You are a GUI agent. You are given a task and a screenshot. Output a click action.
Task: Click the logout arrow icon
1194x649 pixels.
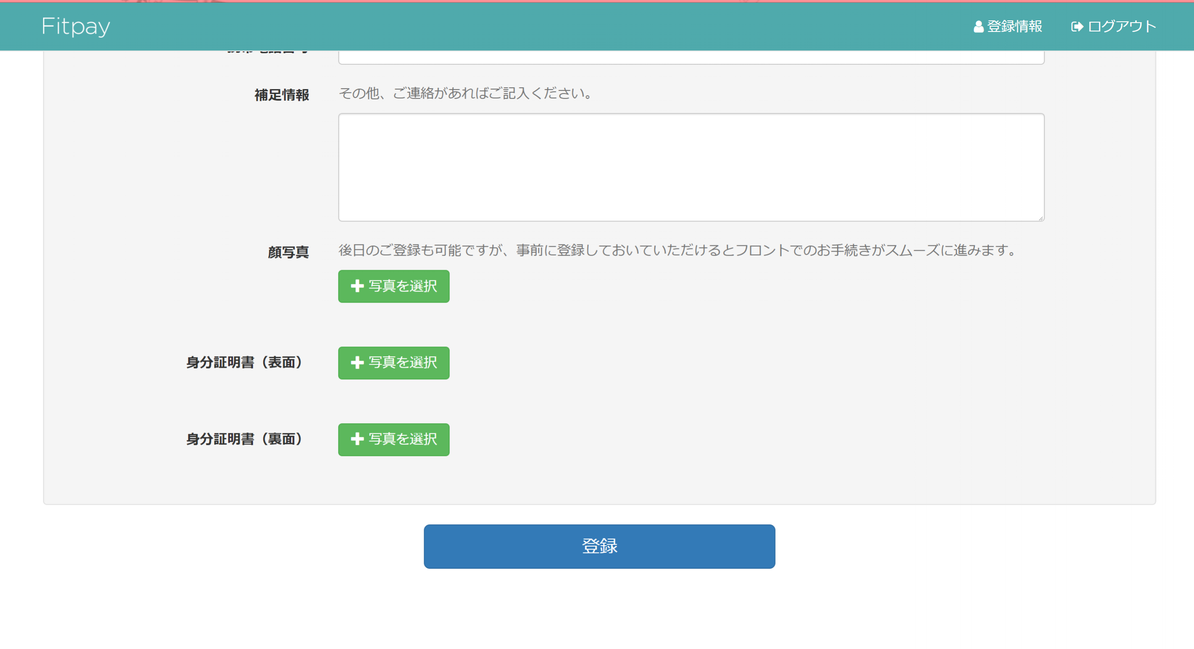point(1077,27)
